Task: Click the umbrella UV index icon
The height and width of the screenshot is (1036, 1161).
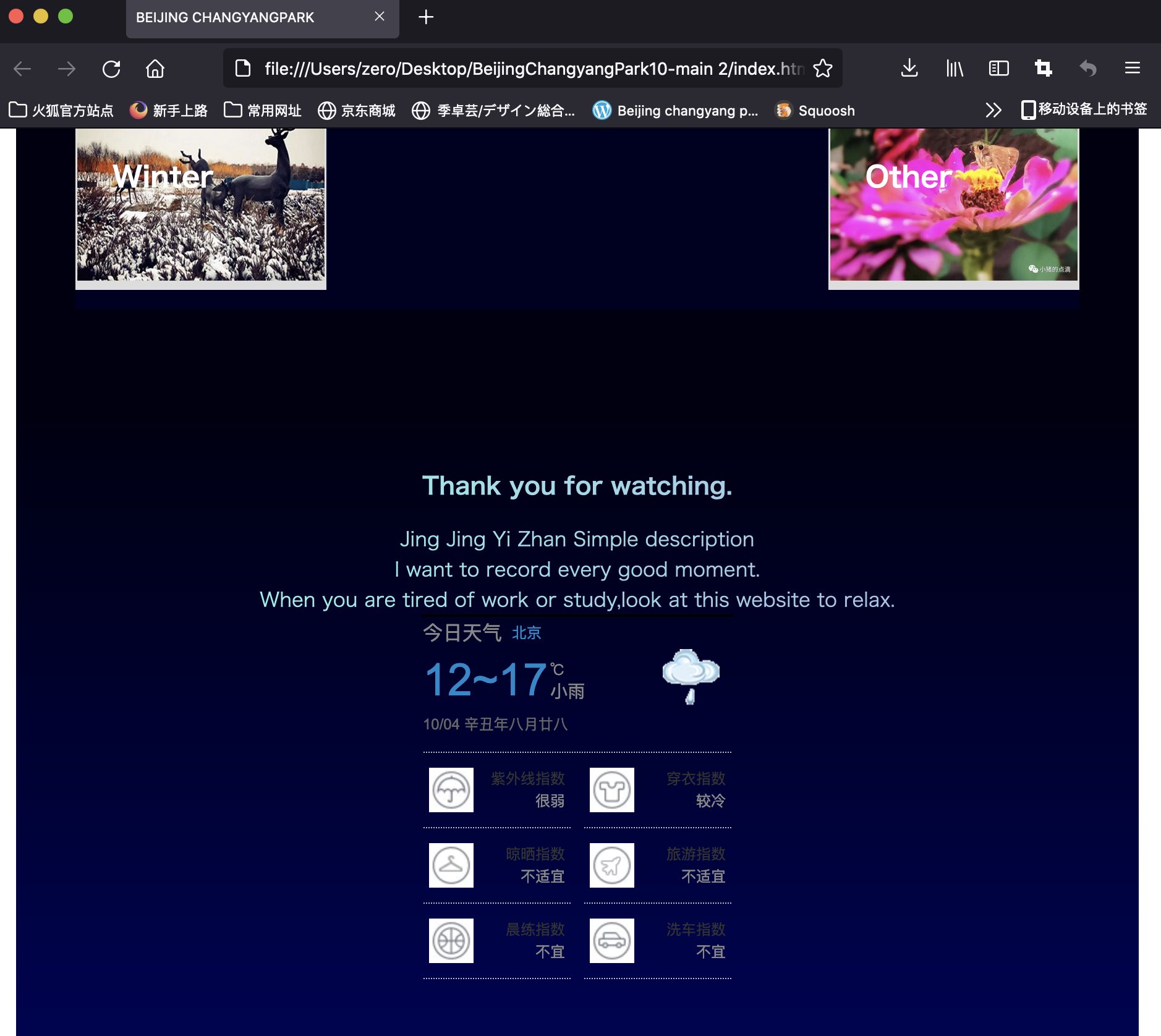Action: pos(451,790)
